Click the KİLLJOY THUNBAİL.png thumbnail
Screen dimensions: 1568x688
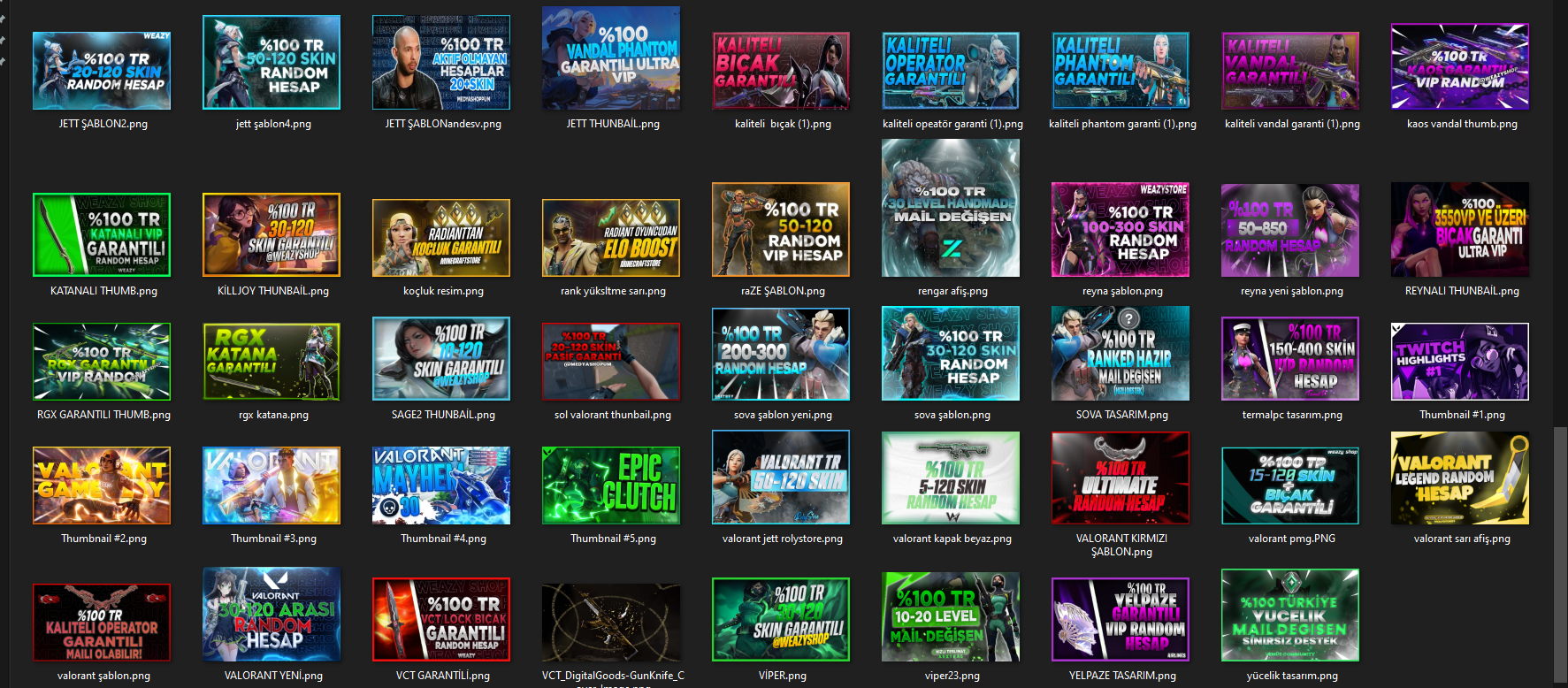272,235
